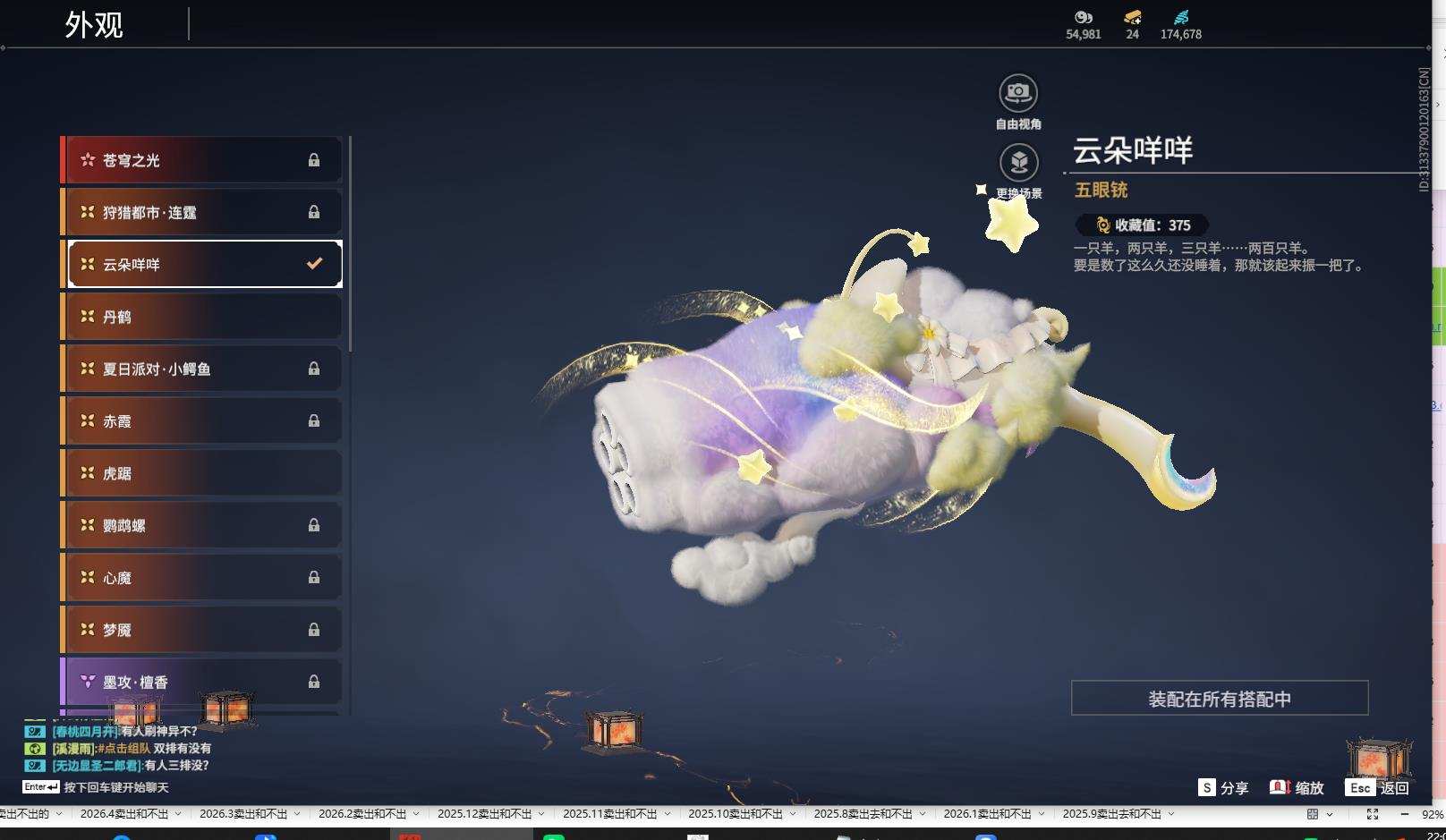The image size is (1446, 840).
Task: Click the blue feather currency 174,678
Action: coord(1181,25)
